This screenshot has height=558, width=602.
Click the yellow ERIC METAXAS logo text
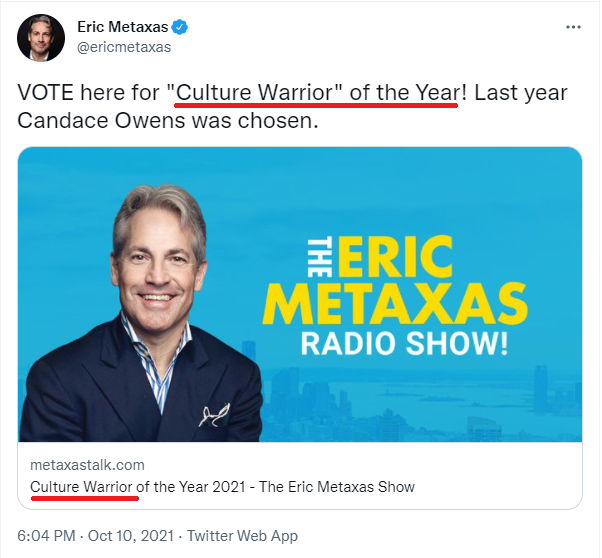pos(395,281)
